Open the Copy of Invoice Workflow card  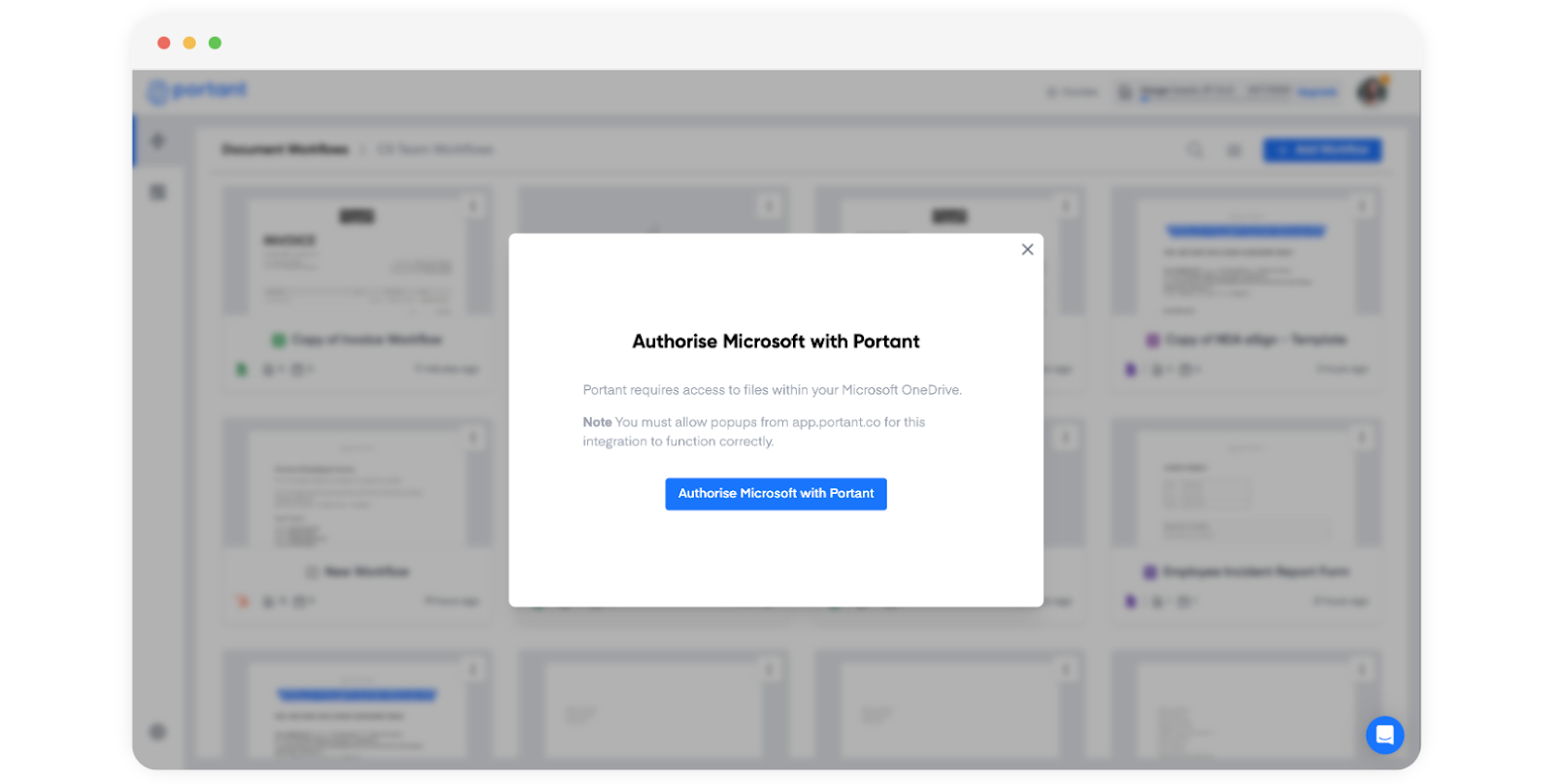[x=358, y=288]
